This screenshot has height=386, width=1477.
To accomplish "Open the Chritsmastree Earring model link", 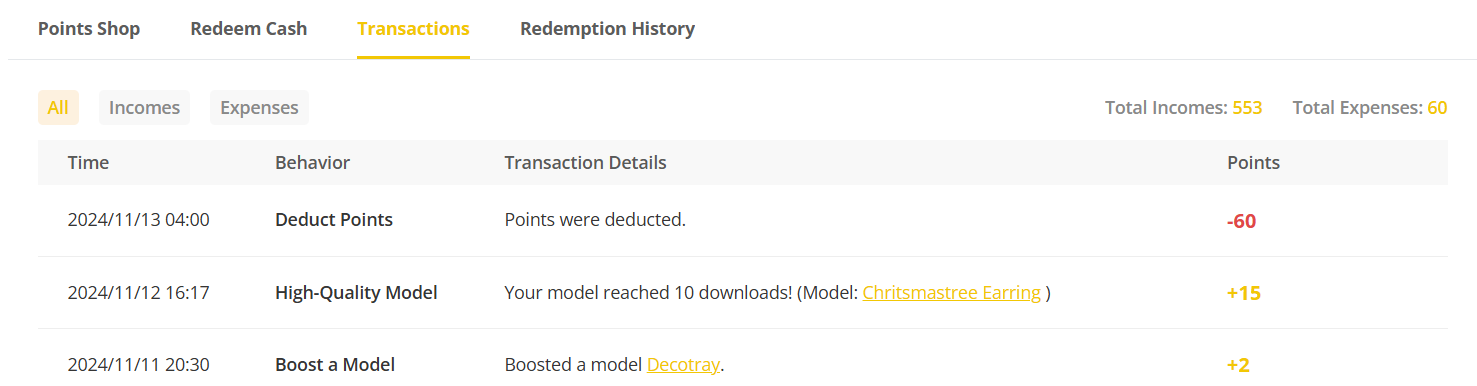I will (951, 293).
